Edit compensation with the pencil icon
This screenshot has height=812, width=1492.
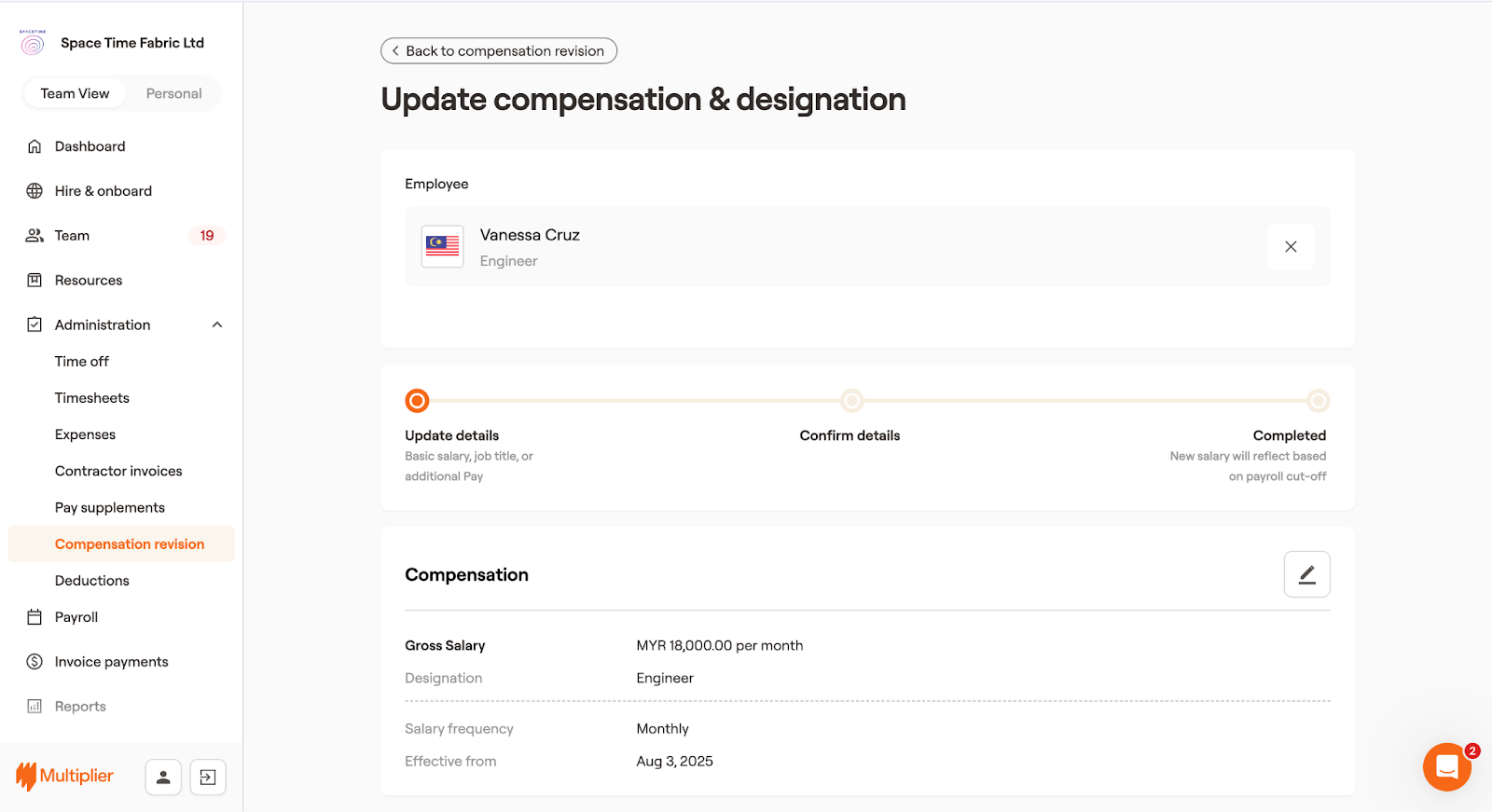click(1306, 574)
